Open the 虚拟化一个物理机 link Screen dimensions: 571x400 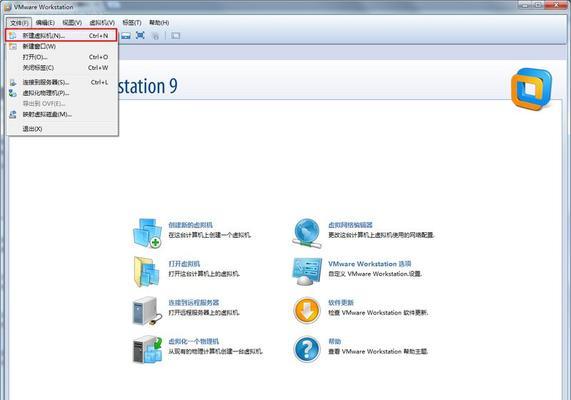click(193, 341)
